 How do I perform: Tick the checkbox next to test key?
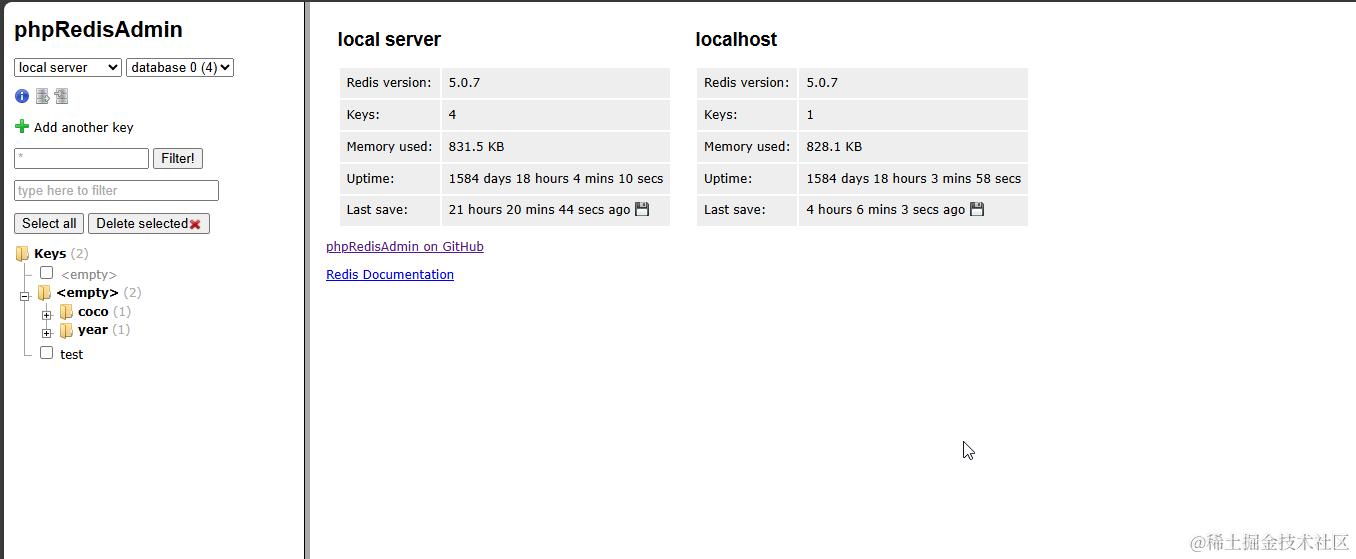click(x=46, y=352)
